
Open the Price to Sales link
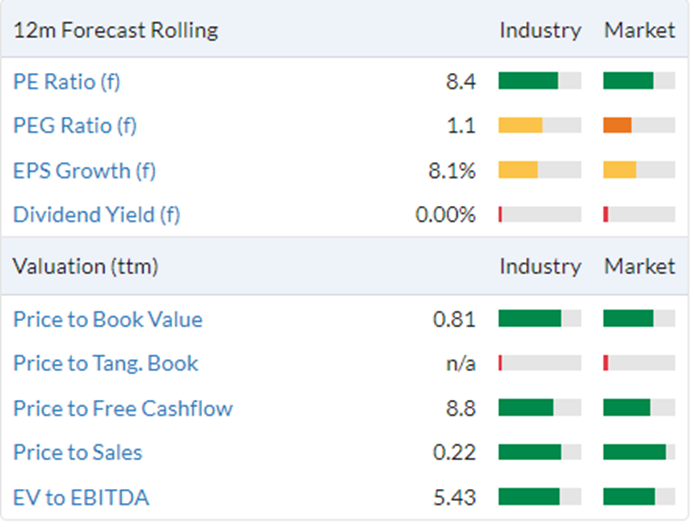(x=78, y=452)
